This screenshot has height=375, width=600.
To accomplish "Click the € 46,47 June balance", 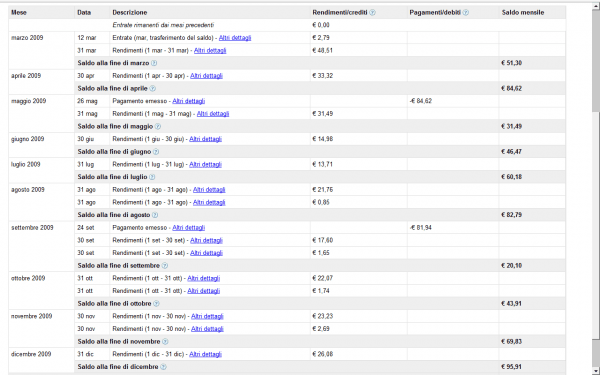I will 512,152.
